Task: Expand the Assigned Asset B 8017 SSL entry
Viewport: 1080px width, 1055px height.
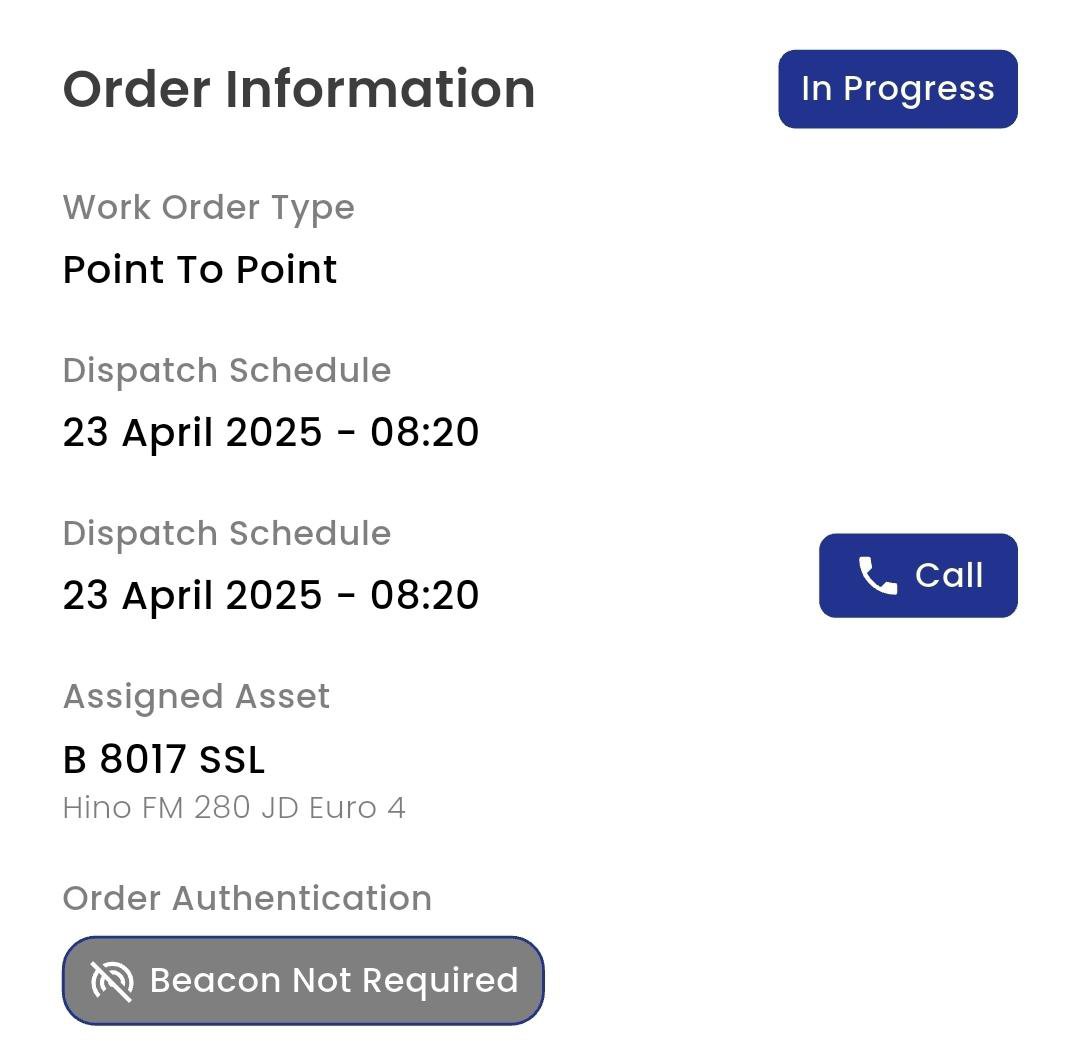Action: click(164, 760)
